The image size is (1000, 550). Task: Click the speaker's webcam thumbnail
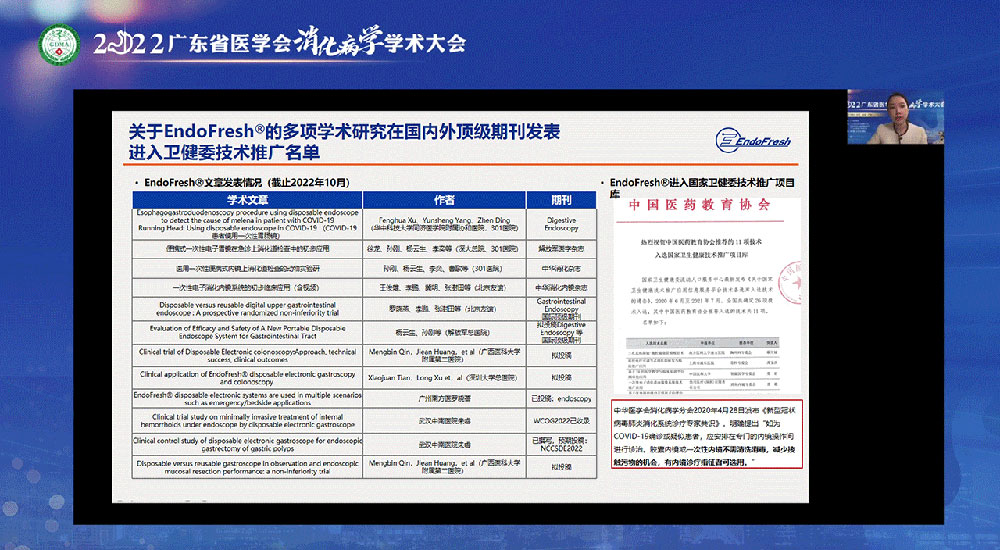coord(895,117)
